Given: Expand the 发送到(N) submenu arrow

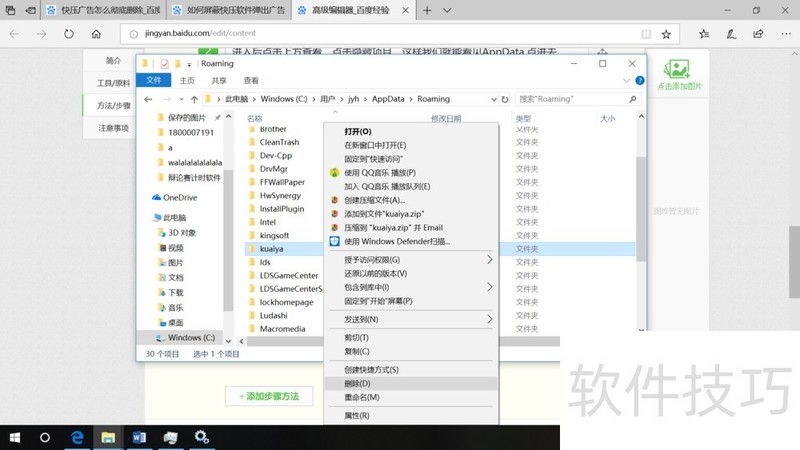Looking at the screenshot, I should pos(490,319).
